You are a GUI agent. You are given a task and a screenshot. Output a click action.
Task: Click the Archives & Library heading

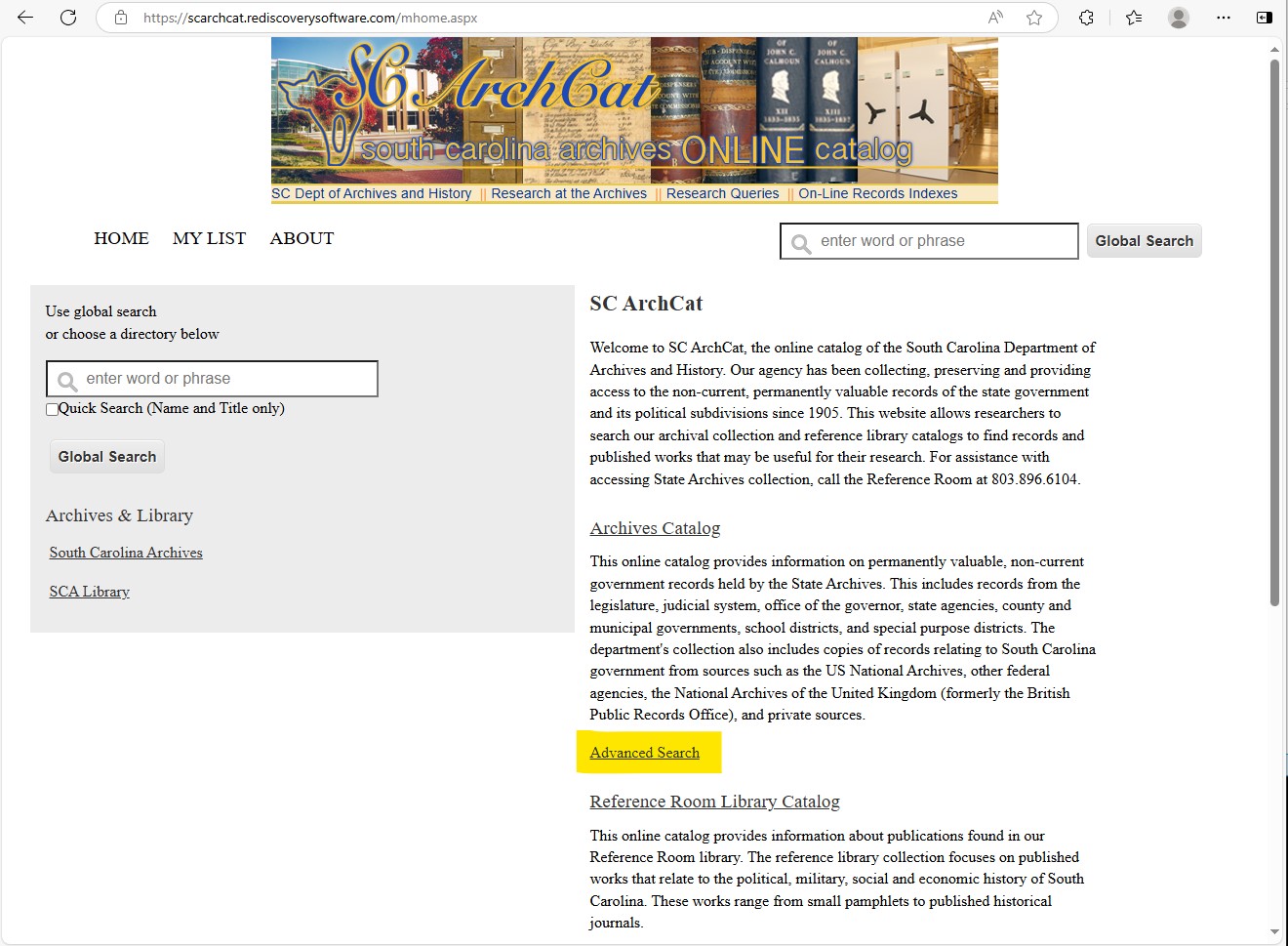119,515
